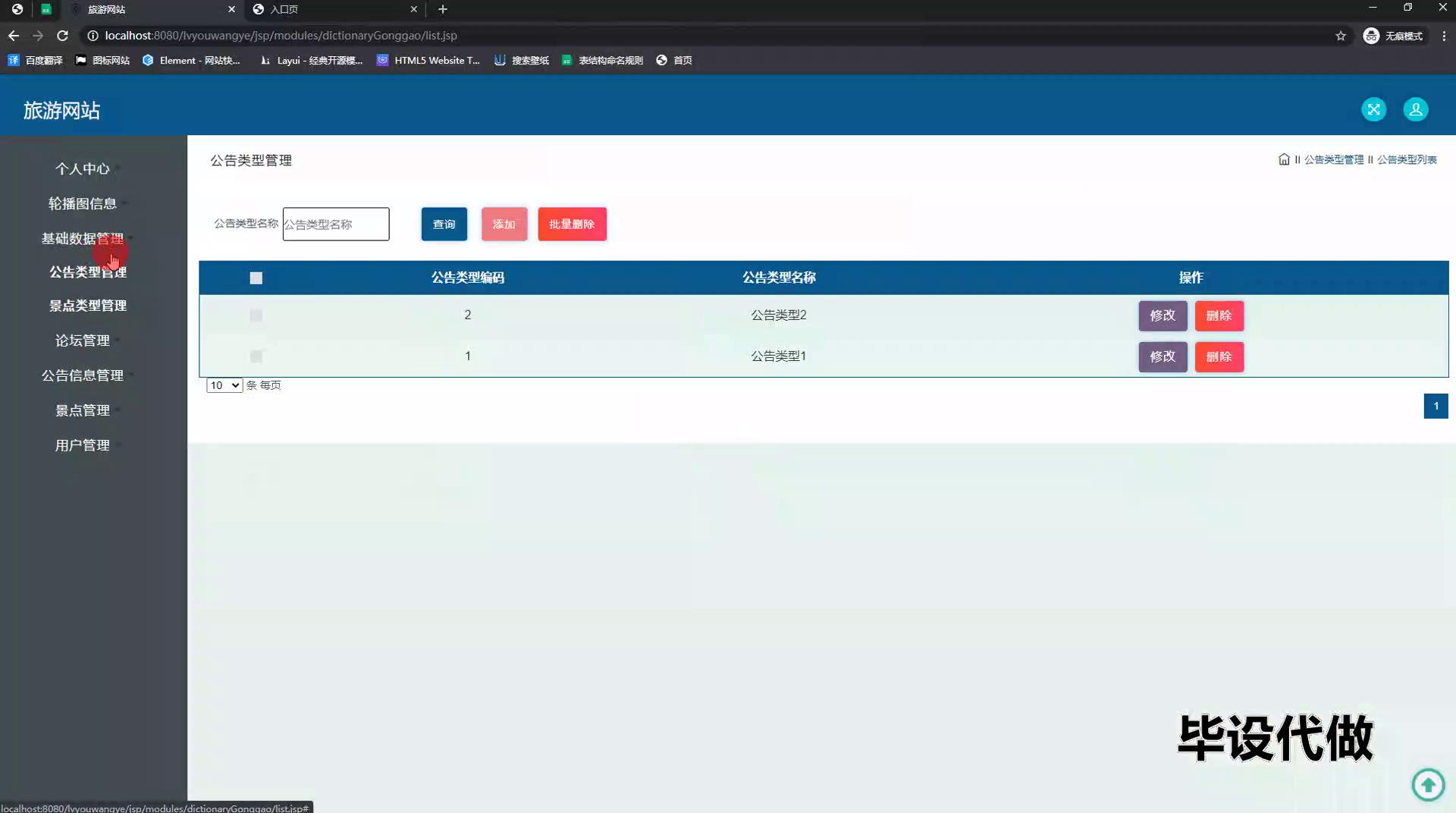Click the 添加 add button
Image resolution: width=1456 pixels, height=813 pixels.
click(504, 224)
